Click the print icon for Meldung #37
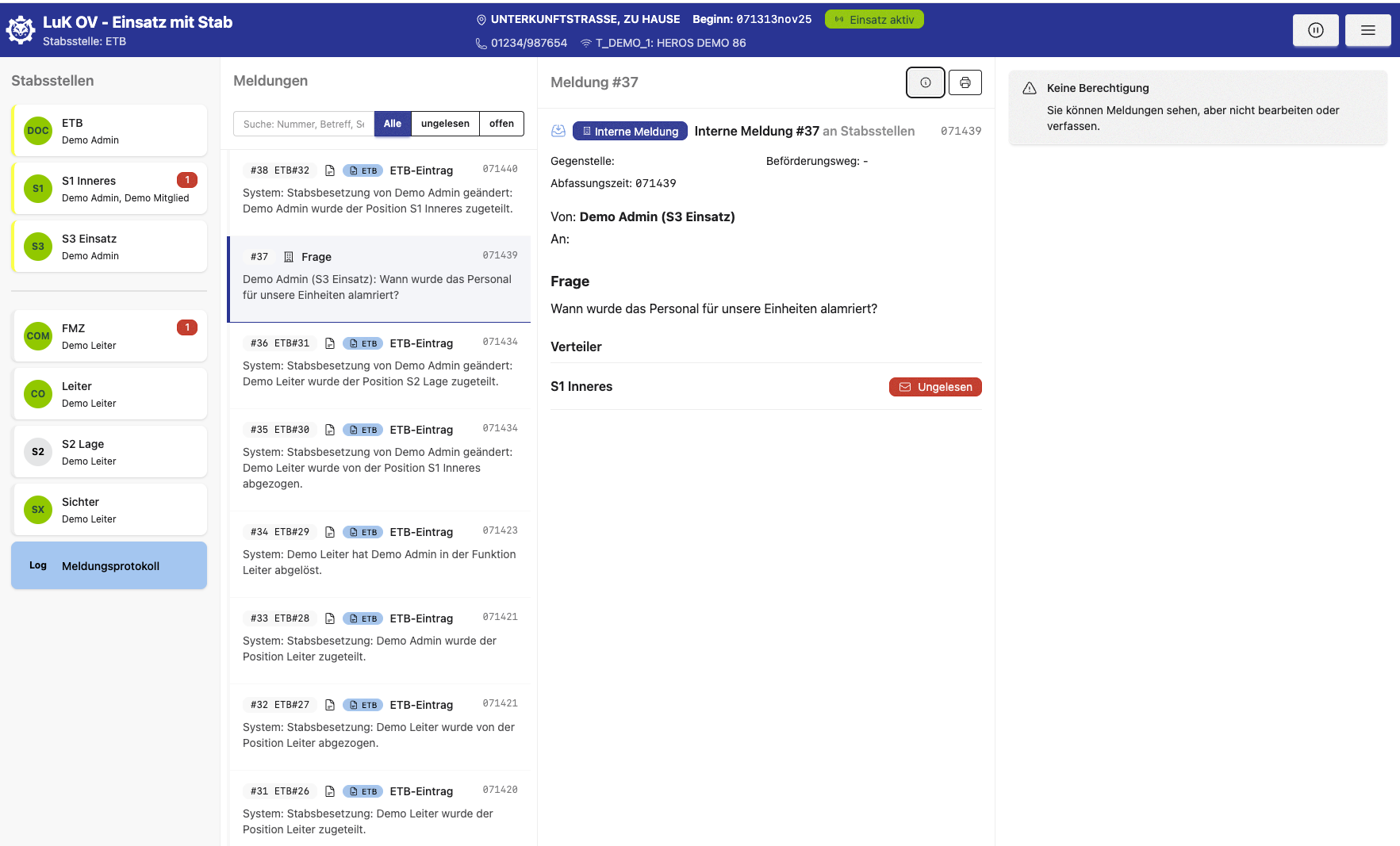This screenshot has width=1400, height=846. [965, 82]
